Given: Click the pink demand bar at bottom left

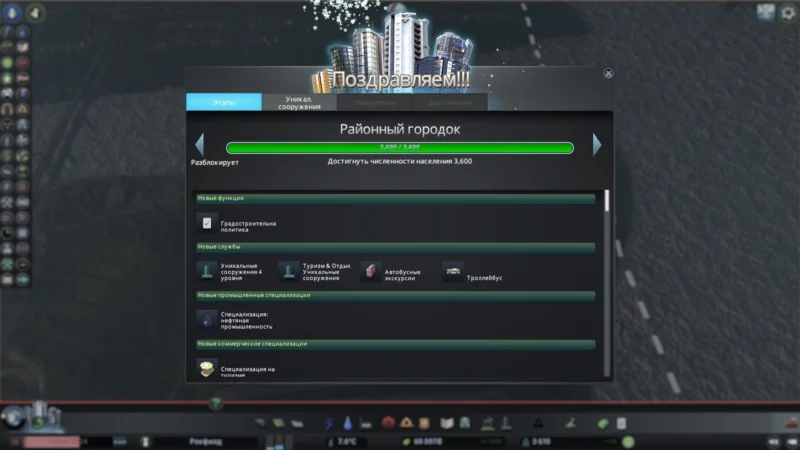Looking at the screenshot, I should (51, 442).
